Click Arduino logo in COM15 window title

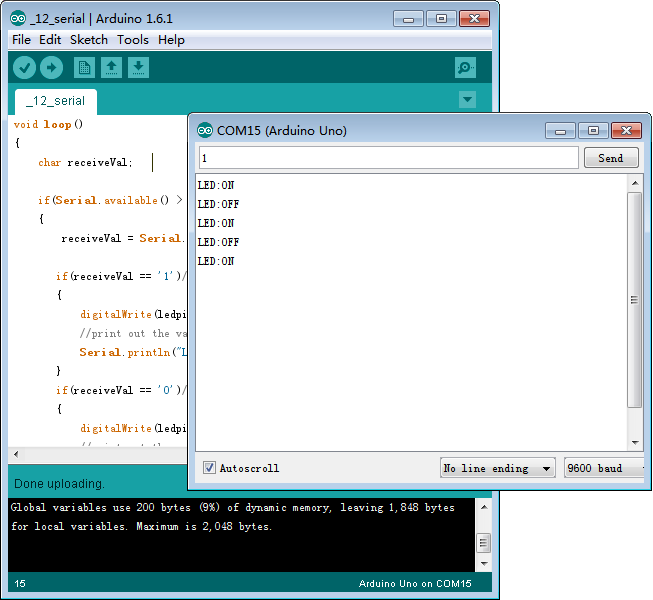click(204, 130)
